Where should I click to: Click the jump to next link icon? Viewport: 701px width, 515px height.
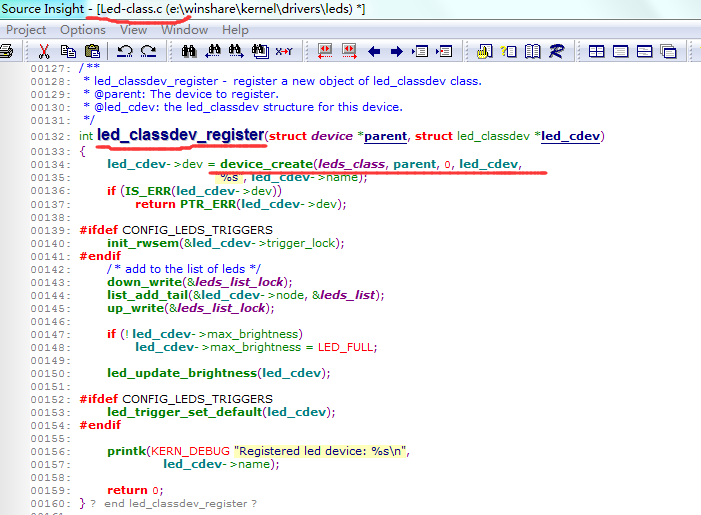tap(349, 51)
